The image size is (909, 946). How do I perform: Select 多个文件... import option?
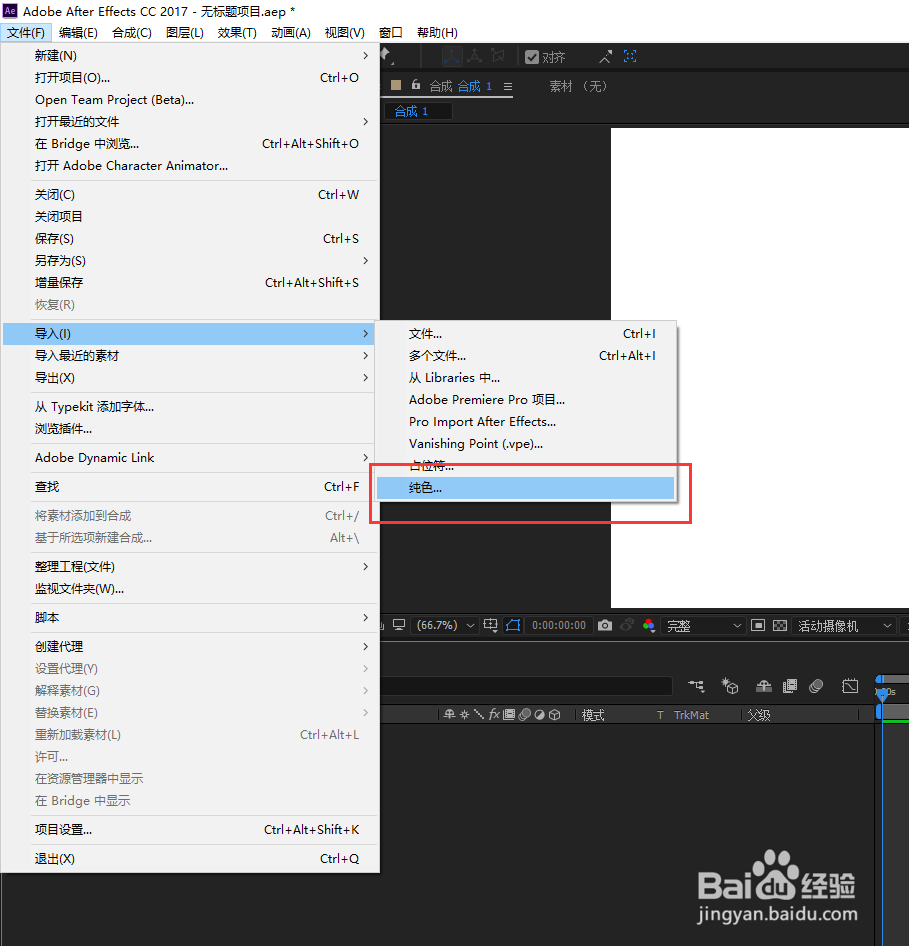pyautogui.click(x=525, y=356)
